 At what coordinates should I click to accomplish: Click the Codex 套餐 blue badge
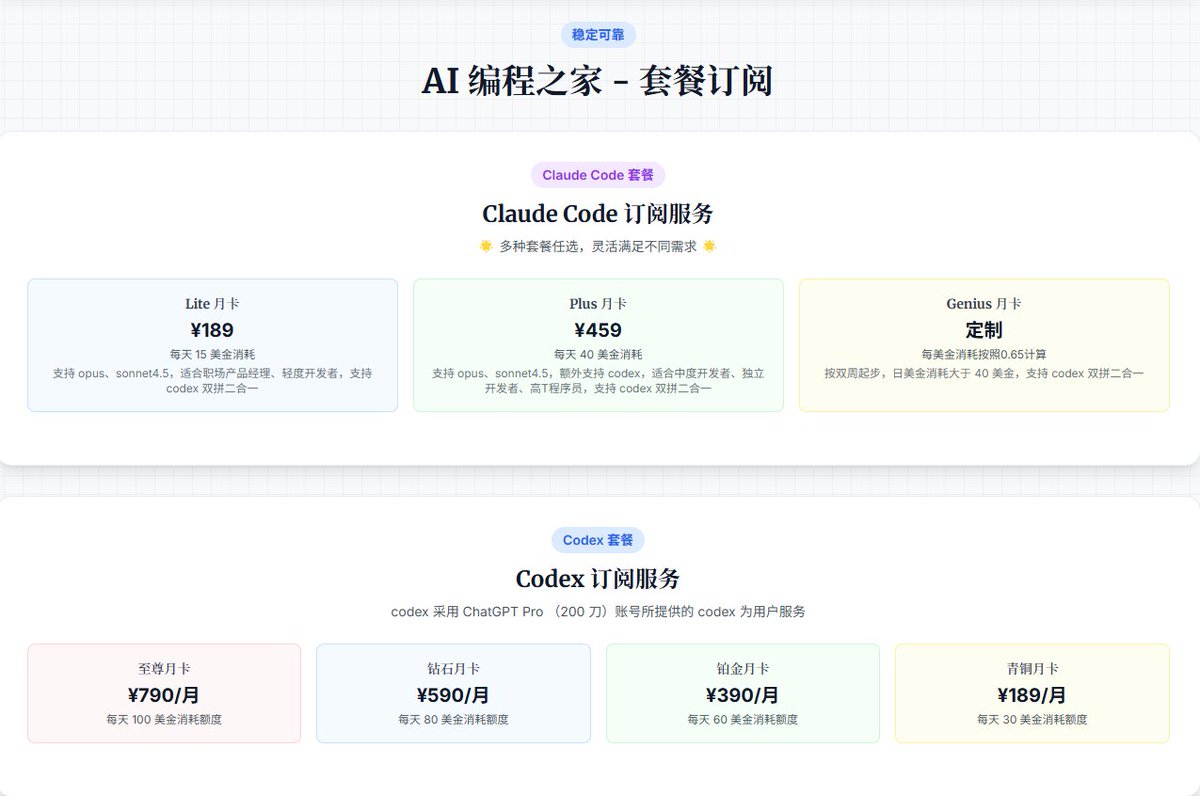pyautogui.click(x=598, y=540)
